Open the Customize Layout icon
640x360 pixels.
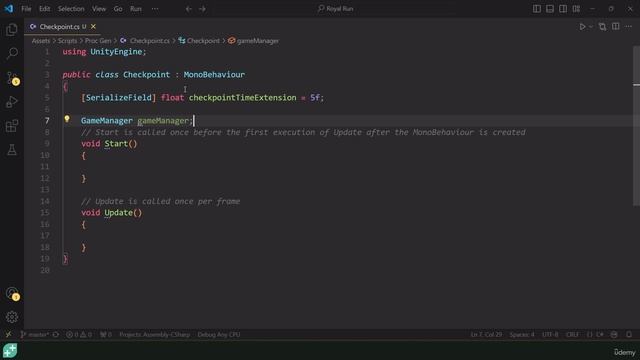pyautogui.click(x=576, y=9)
